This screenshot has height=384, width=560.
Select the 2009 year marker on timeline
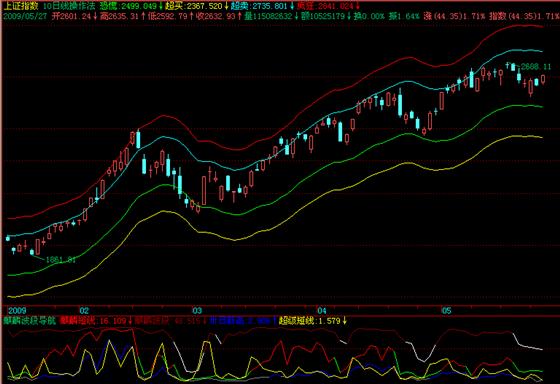[17, 310]
